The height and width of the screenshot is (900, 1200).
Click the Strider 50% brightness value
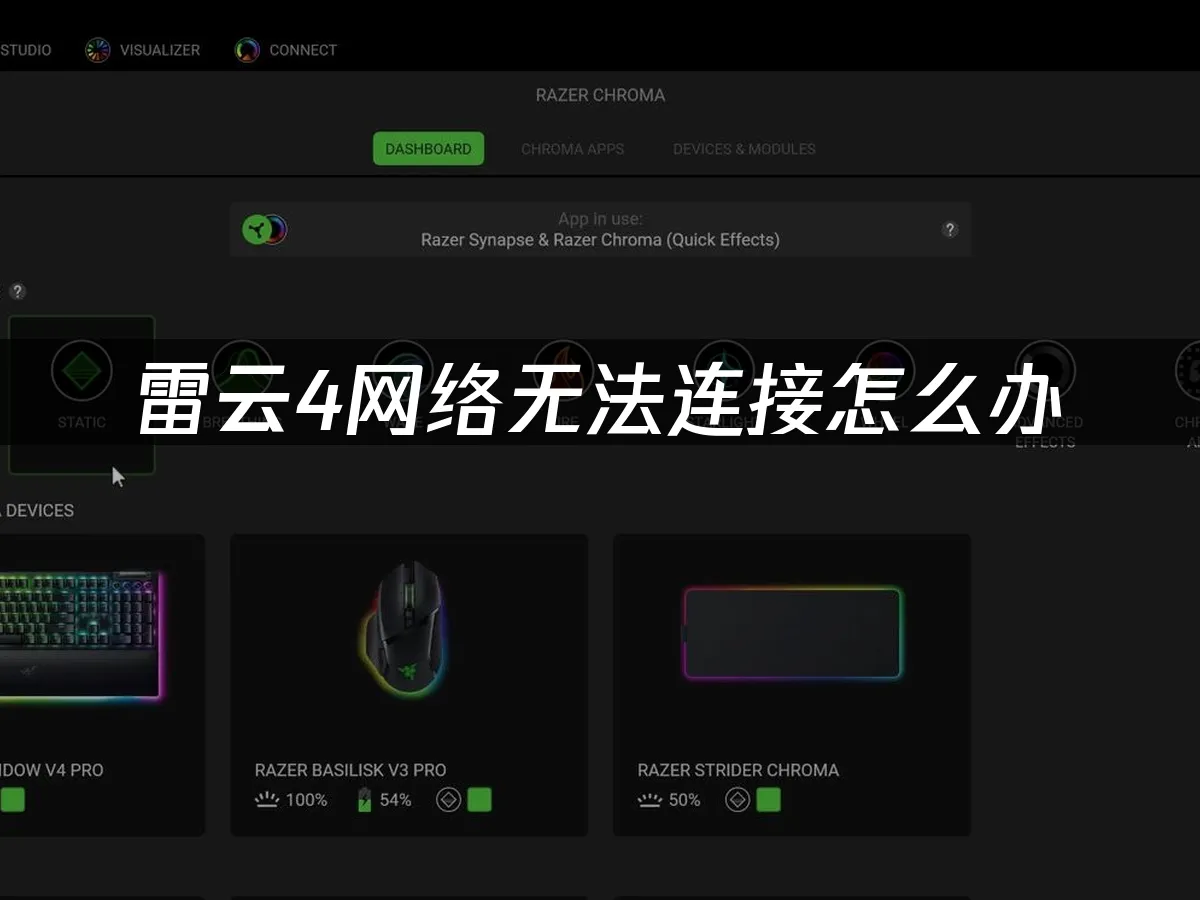(684, 800)
